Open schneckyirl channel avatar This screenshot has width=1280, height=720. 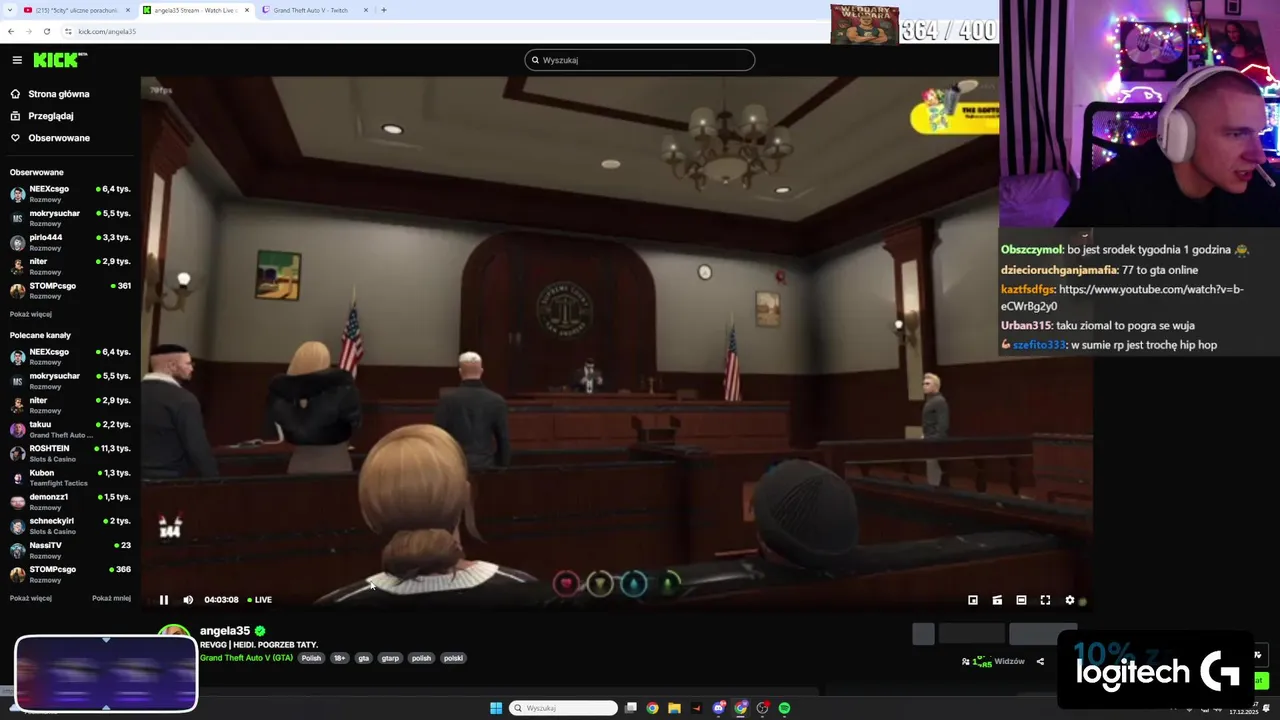click(17, 526)
